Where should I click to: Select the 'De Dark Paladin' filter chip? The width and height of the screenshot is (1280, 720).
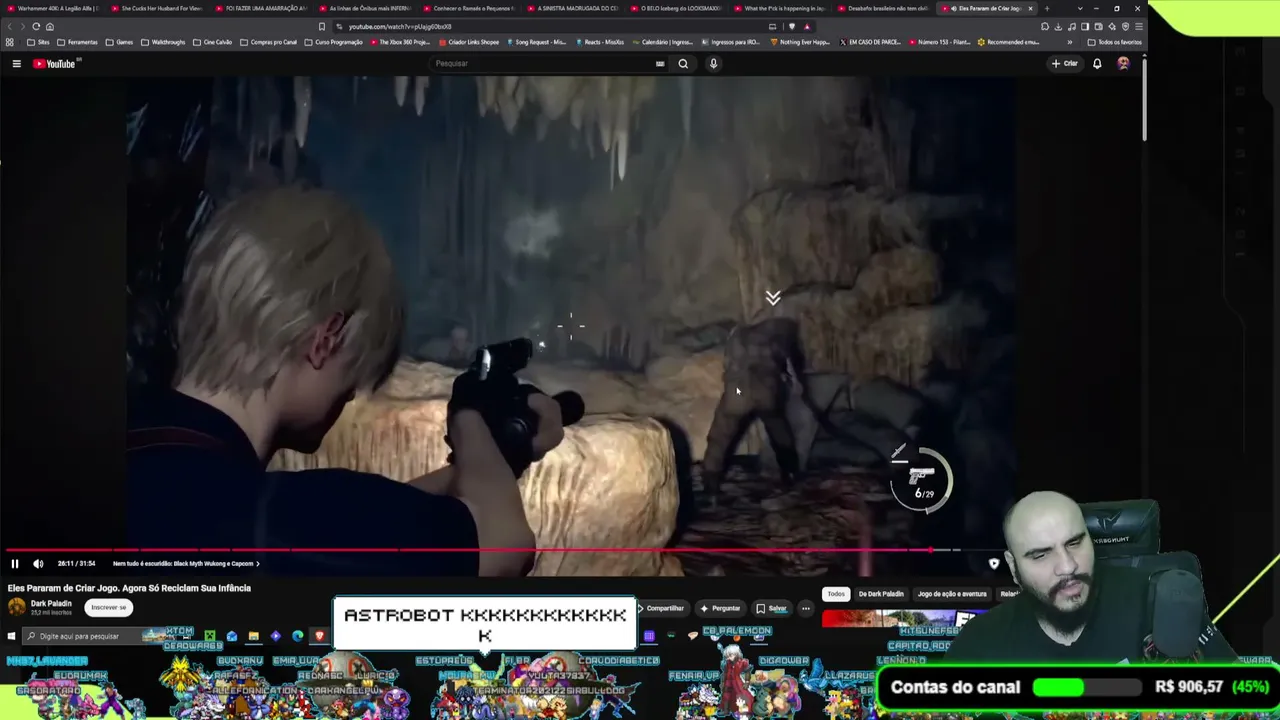click(x=881, y=594)
